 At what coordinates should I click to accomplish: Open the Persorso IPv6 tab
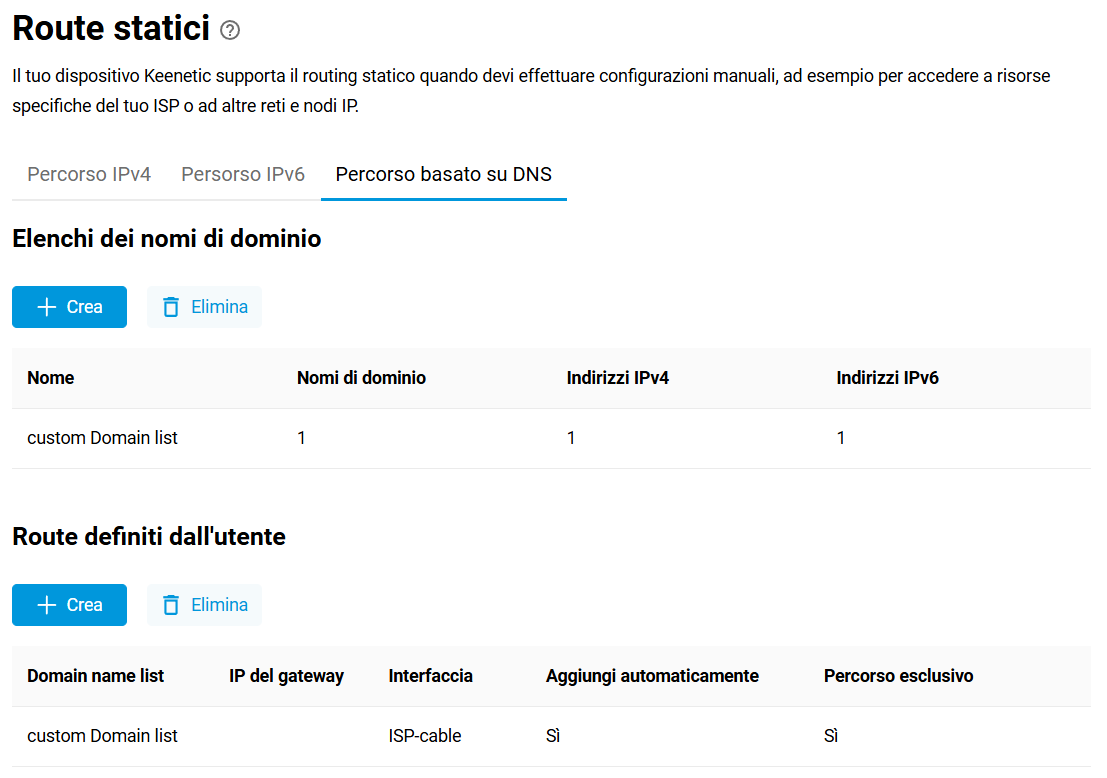pos(243,174)
